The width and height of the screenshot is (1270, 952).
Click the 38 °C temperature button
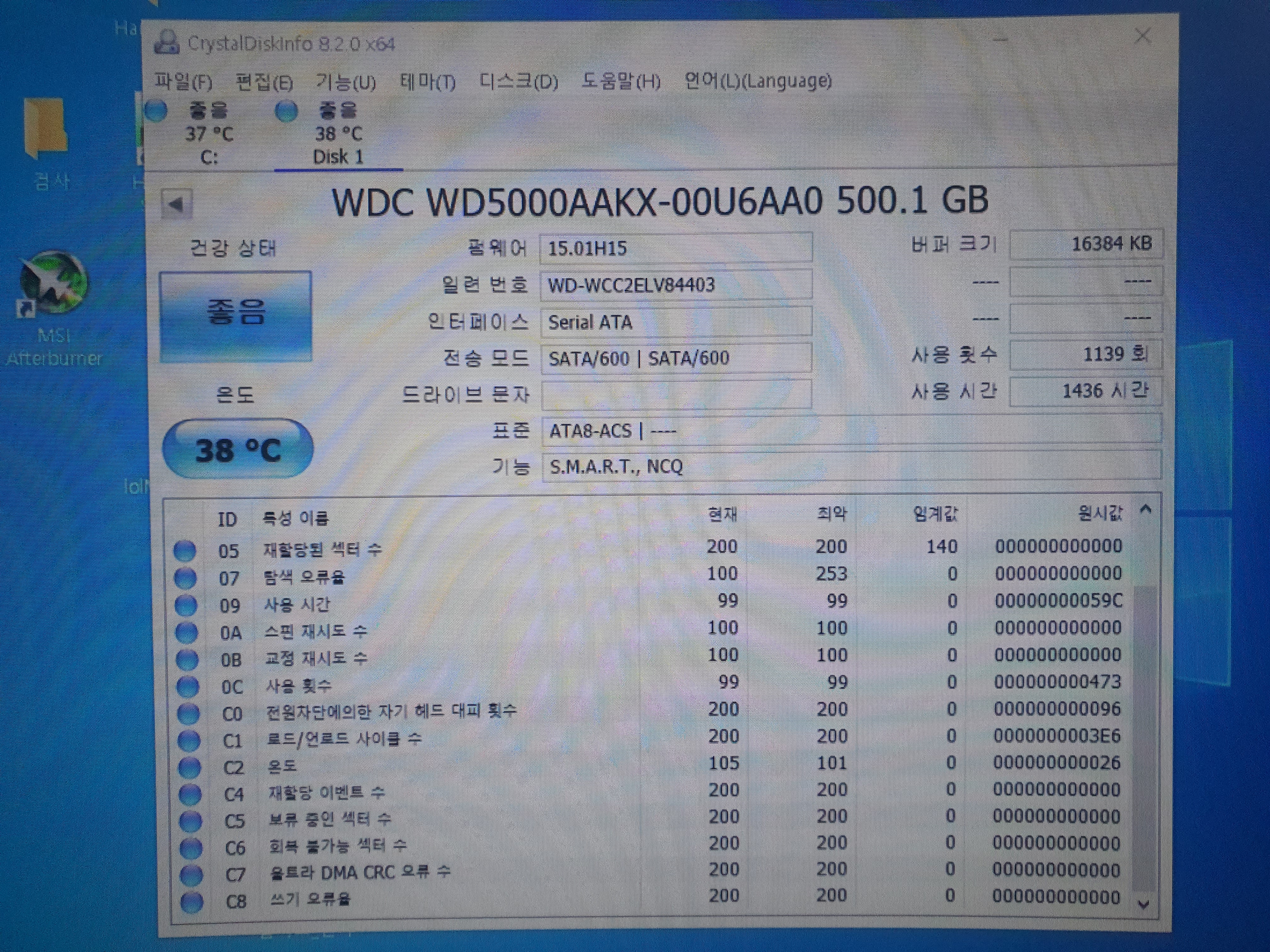(x=238, y=449)
